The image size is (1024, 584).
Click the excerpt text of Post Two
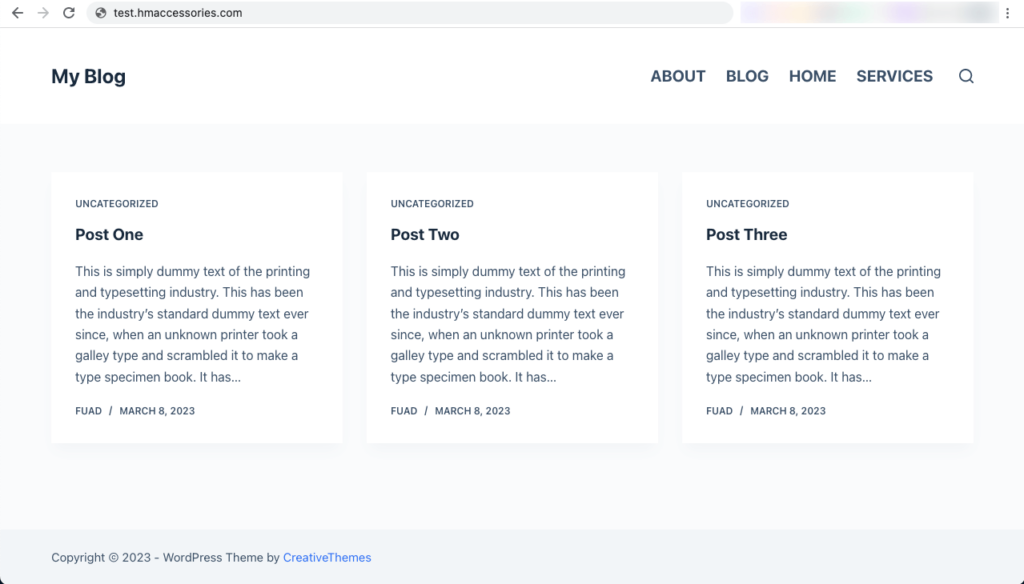pos(508,324)
